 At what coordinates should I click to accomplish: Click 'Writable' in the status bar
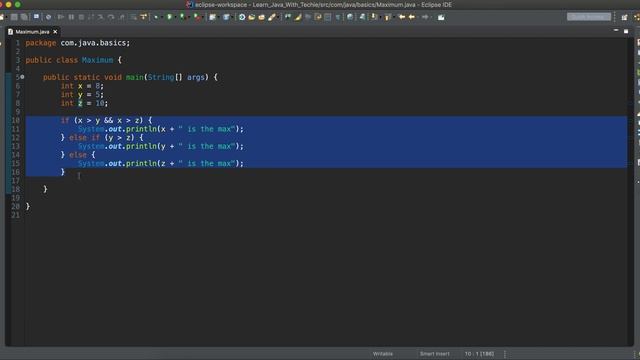pos(383,354)
